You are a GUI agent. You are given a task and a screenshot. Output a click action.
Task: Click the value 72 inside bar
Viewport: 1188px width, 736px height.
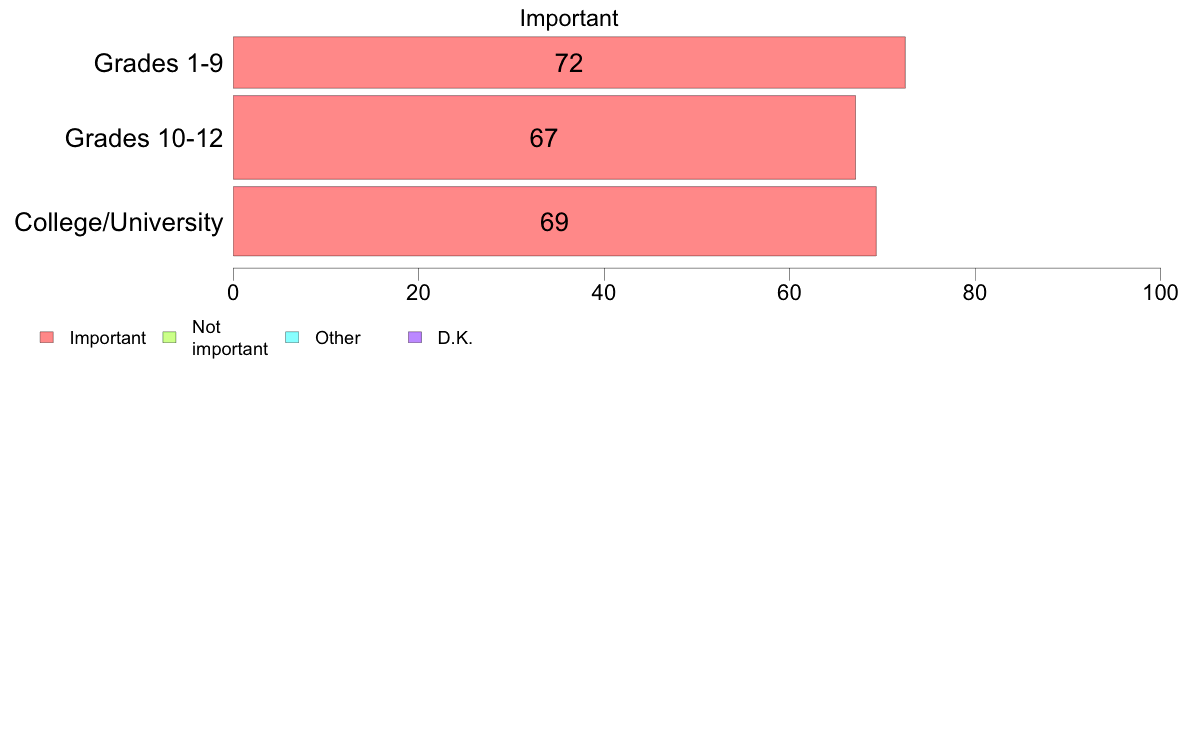pos(569,63)
